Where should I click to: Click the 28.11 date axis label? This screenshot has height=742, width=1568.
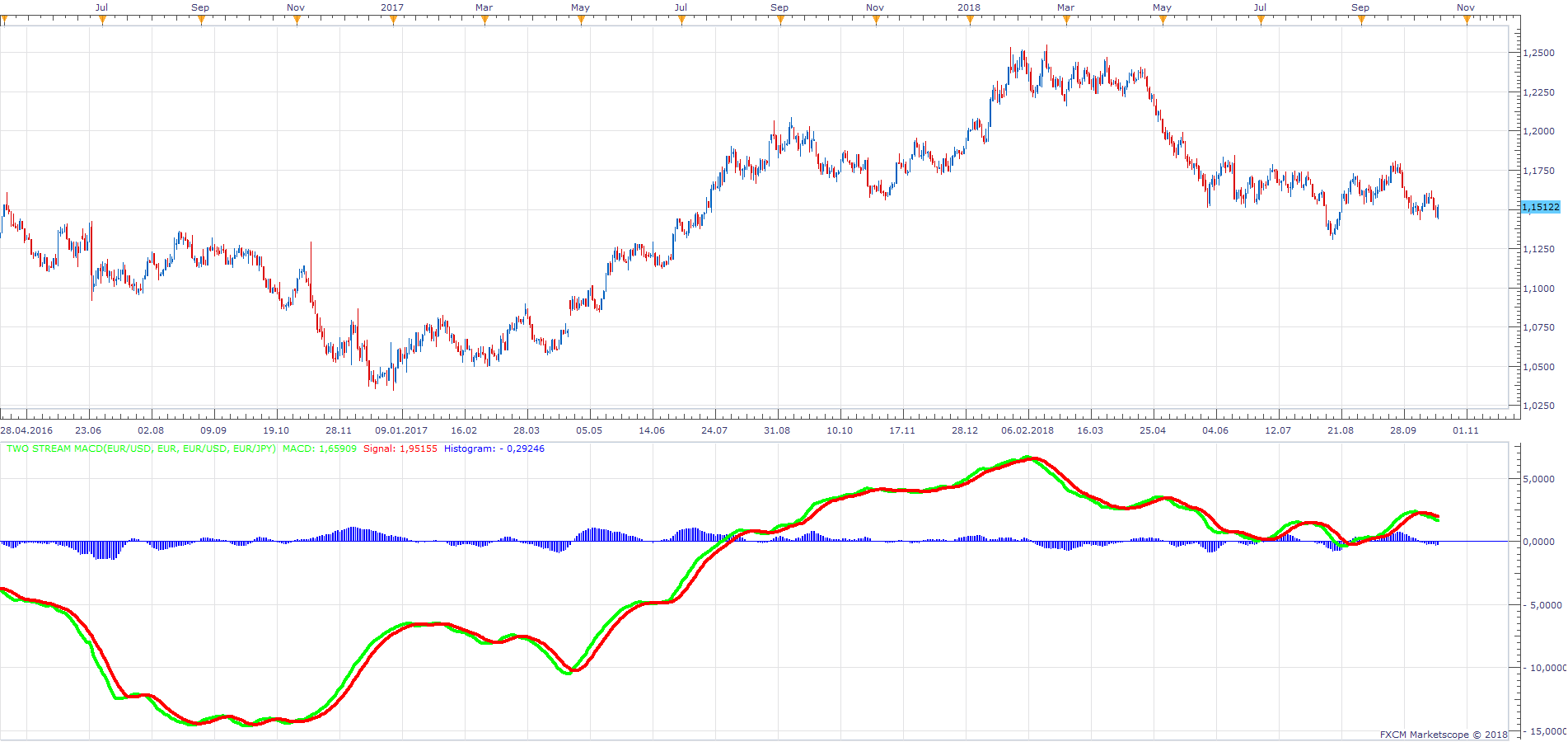tap(339, 430)
